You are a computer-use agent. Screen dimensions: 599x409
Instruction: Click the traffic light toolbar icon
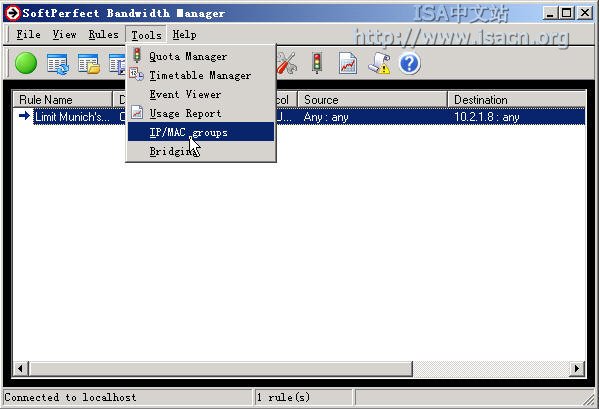317,63
